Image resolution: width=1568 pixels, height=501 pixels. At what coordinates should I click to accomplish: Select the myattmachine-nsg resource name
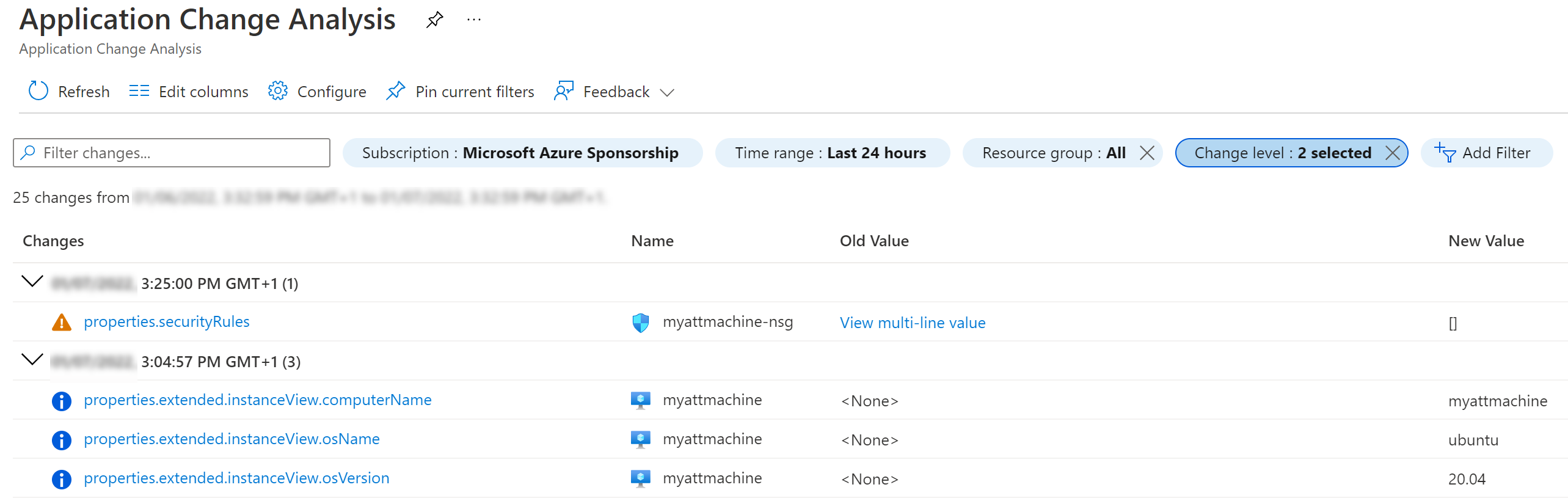pyautogui.click(x=728, y=322)
